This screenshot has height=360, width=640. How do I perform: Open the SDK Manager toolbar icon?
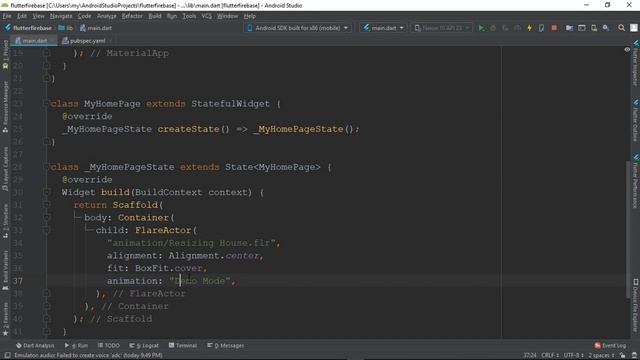(x=606, y=28)
